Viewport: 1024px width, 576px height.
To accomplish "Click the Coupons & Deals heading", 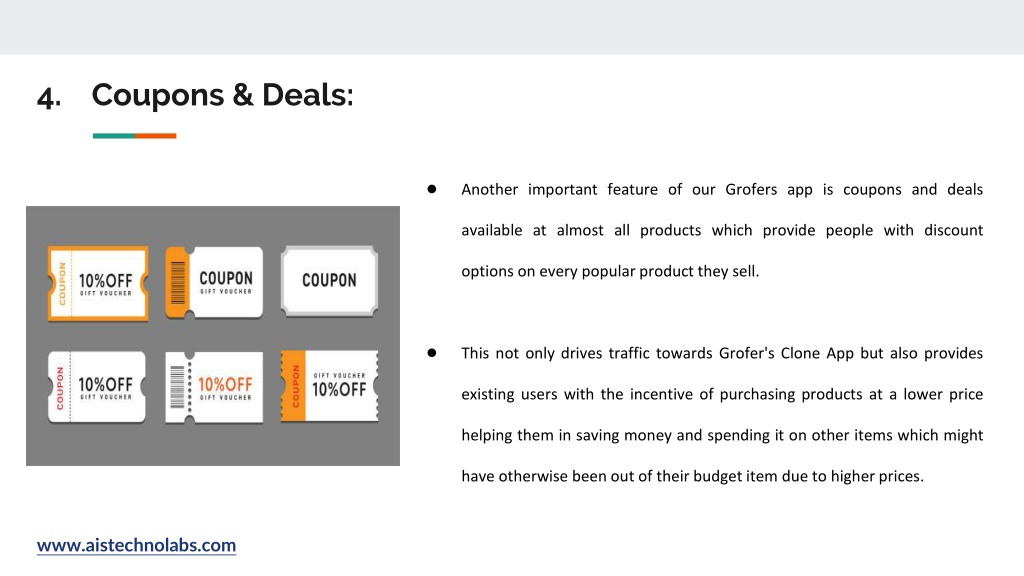I will coord(222,95).
